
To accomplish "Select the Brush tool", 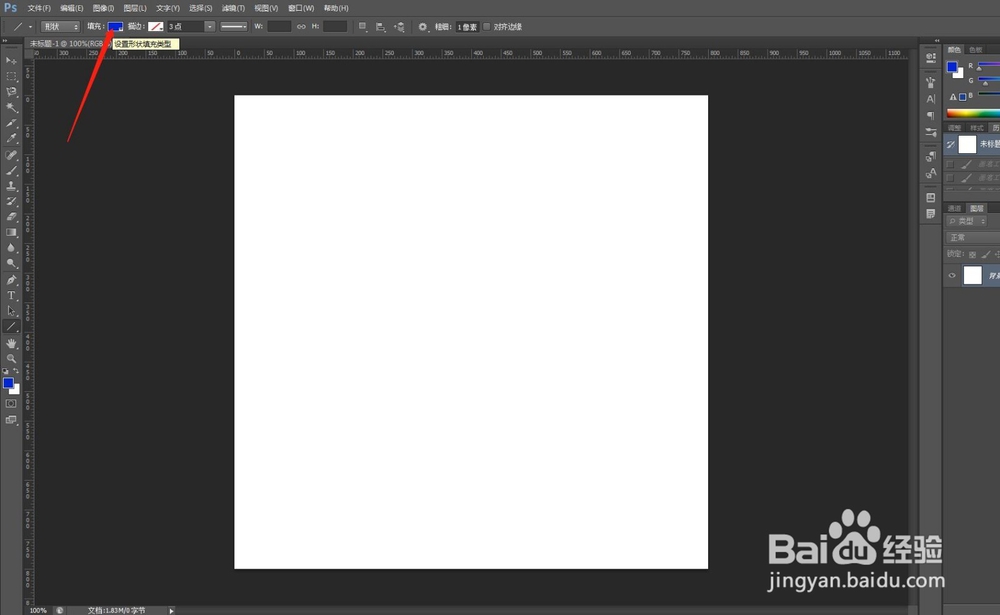I will click(x=11, y=170).
